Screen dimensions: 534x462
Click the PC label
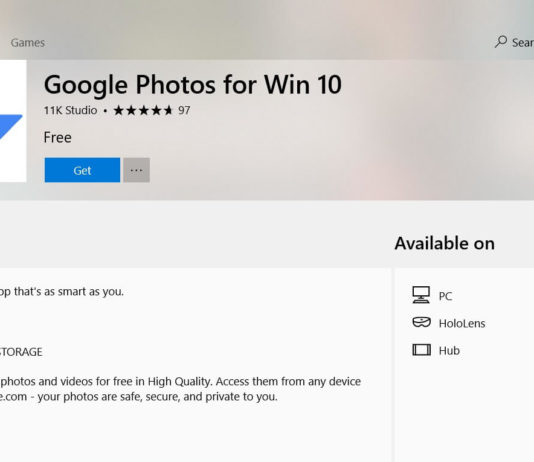[x=445, y=296]
